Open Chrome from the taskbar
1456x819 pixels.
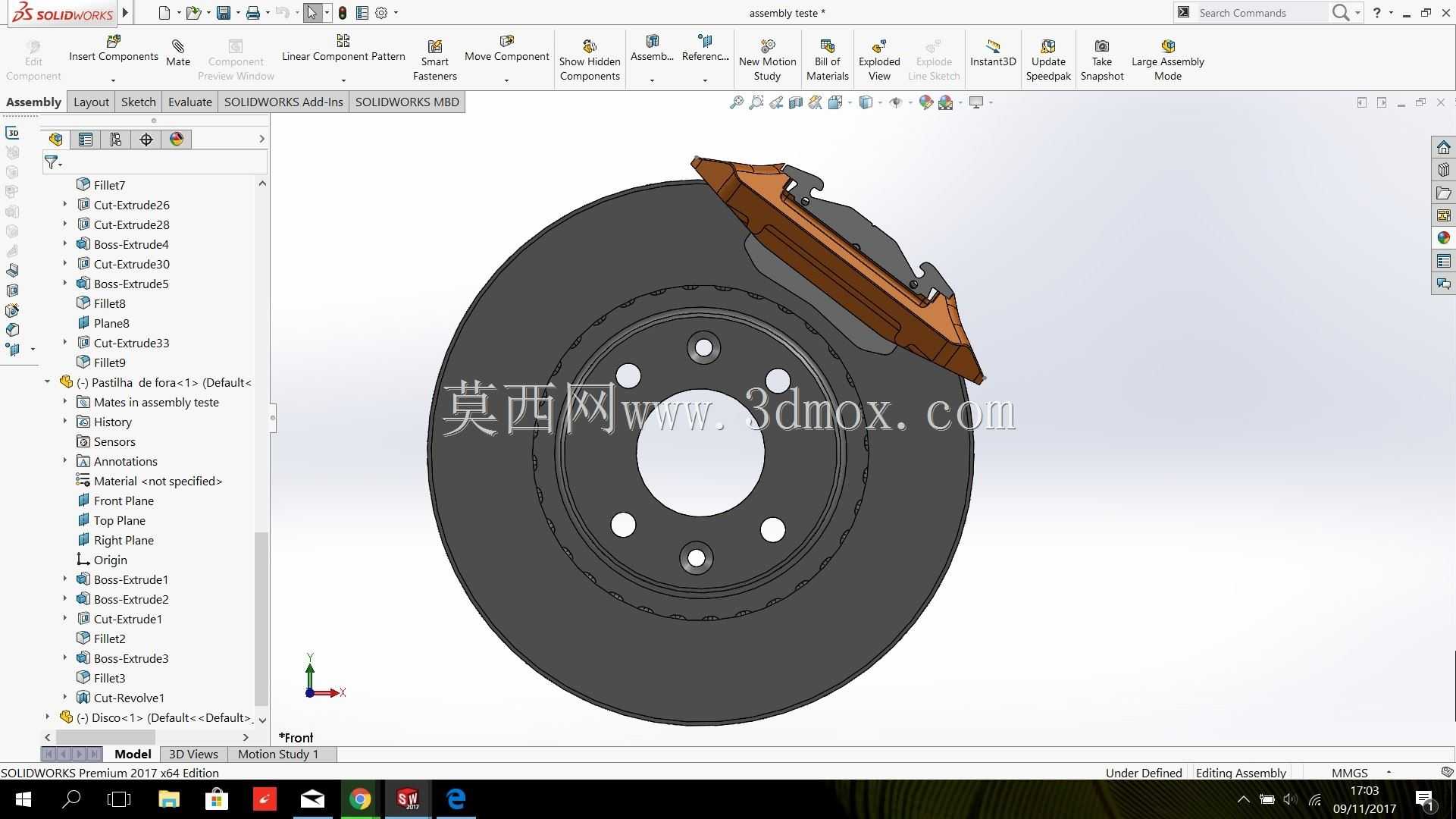coord(360,799)
